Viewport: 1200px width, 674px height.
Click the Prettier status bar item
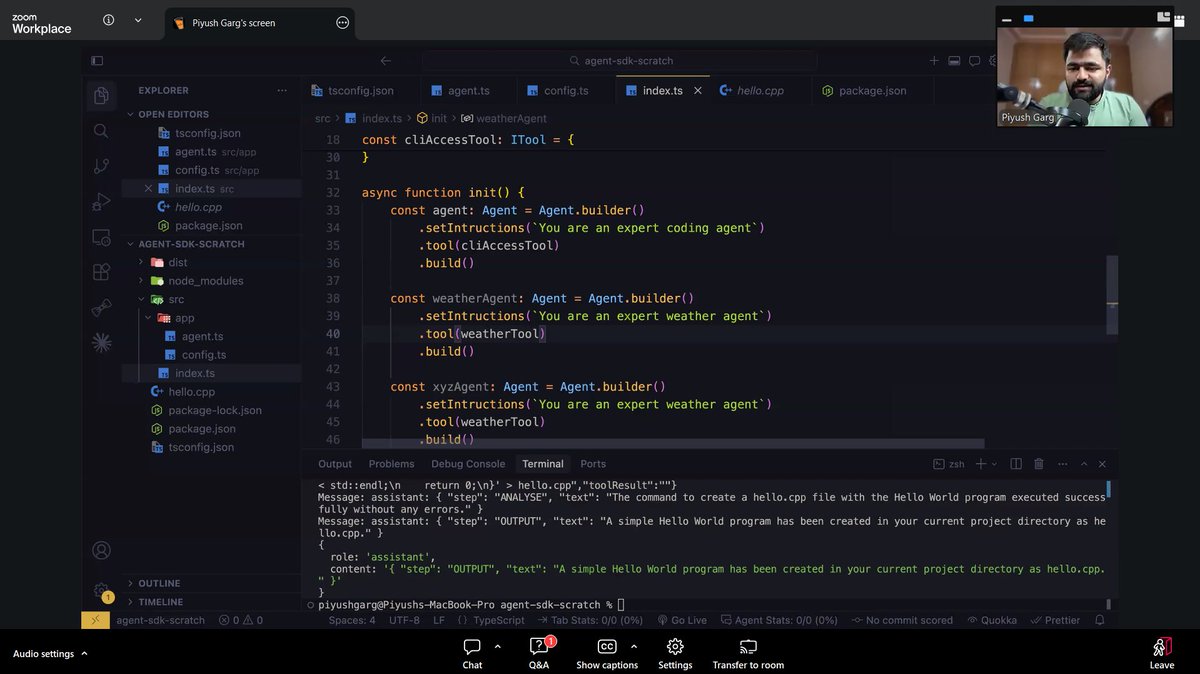pyautogui.click(x=1055, y=620)
